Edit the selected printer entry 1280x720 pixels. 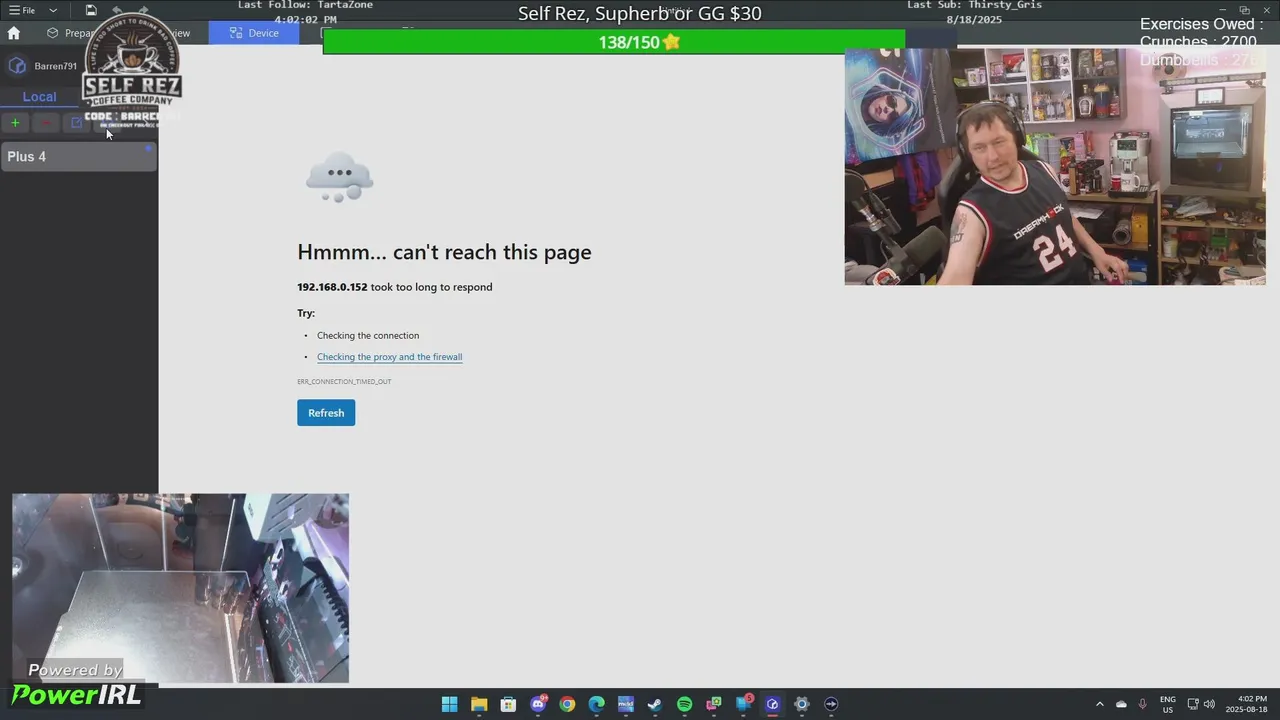76,123
